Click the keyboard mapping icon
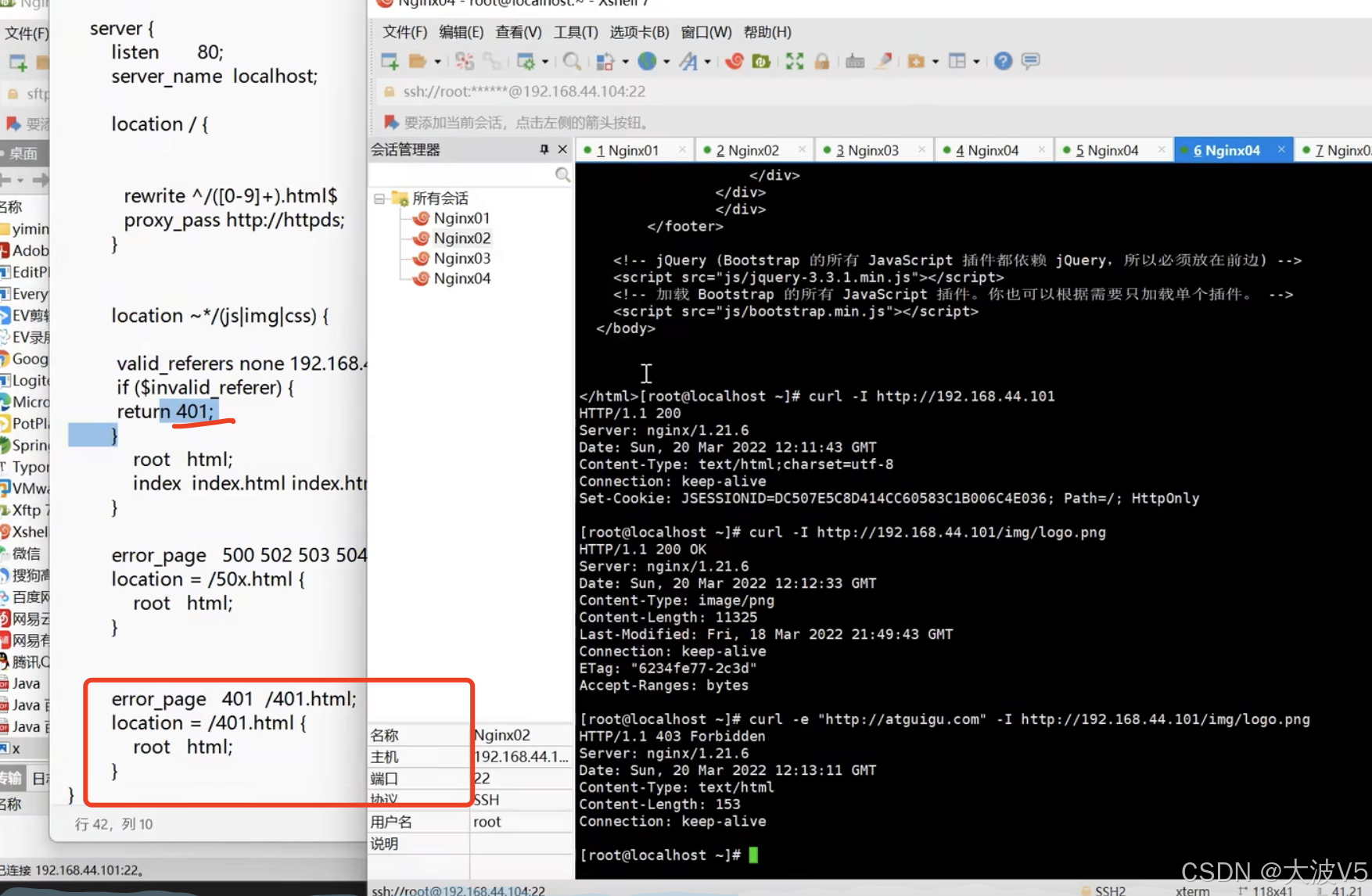The width and height of the screenshot is (1372, 896). [855, 61]
